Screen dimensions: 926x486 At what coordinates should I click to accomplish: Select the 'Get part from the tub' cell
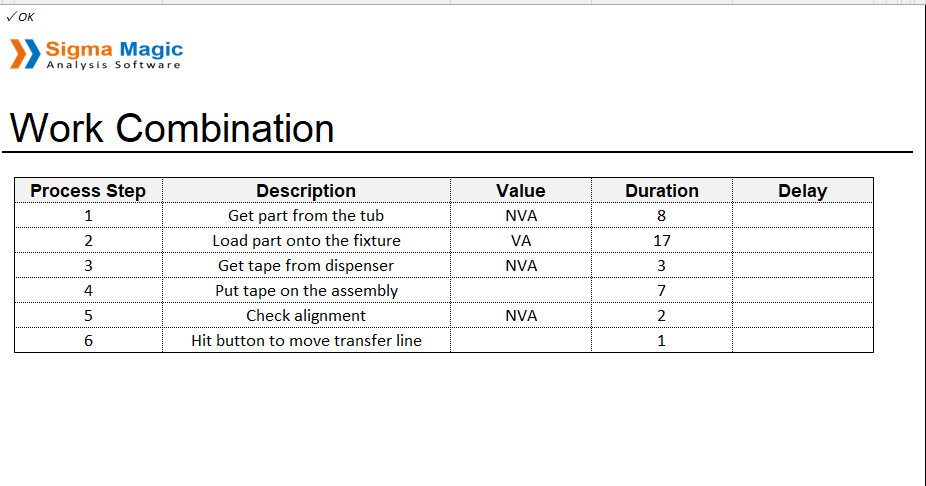coord(307,216)
